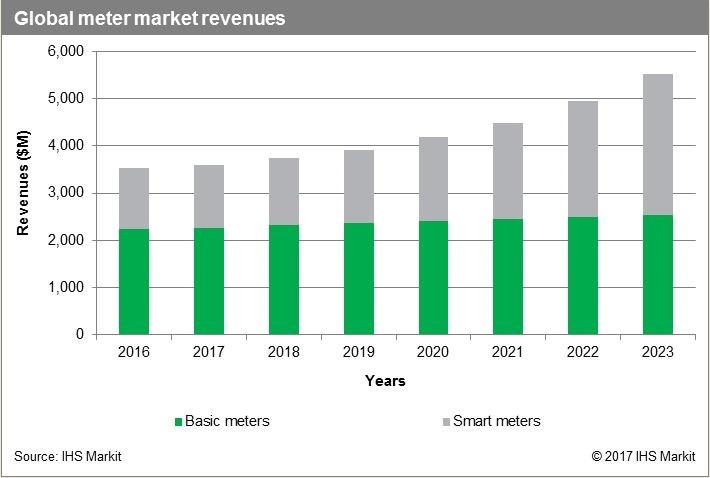Viewport: 710px width, 478px height.
Task: Click the '2016' year label
Action: pyautogui.click(x=134, y=352)
